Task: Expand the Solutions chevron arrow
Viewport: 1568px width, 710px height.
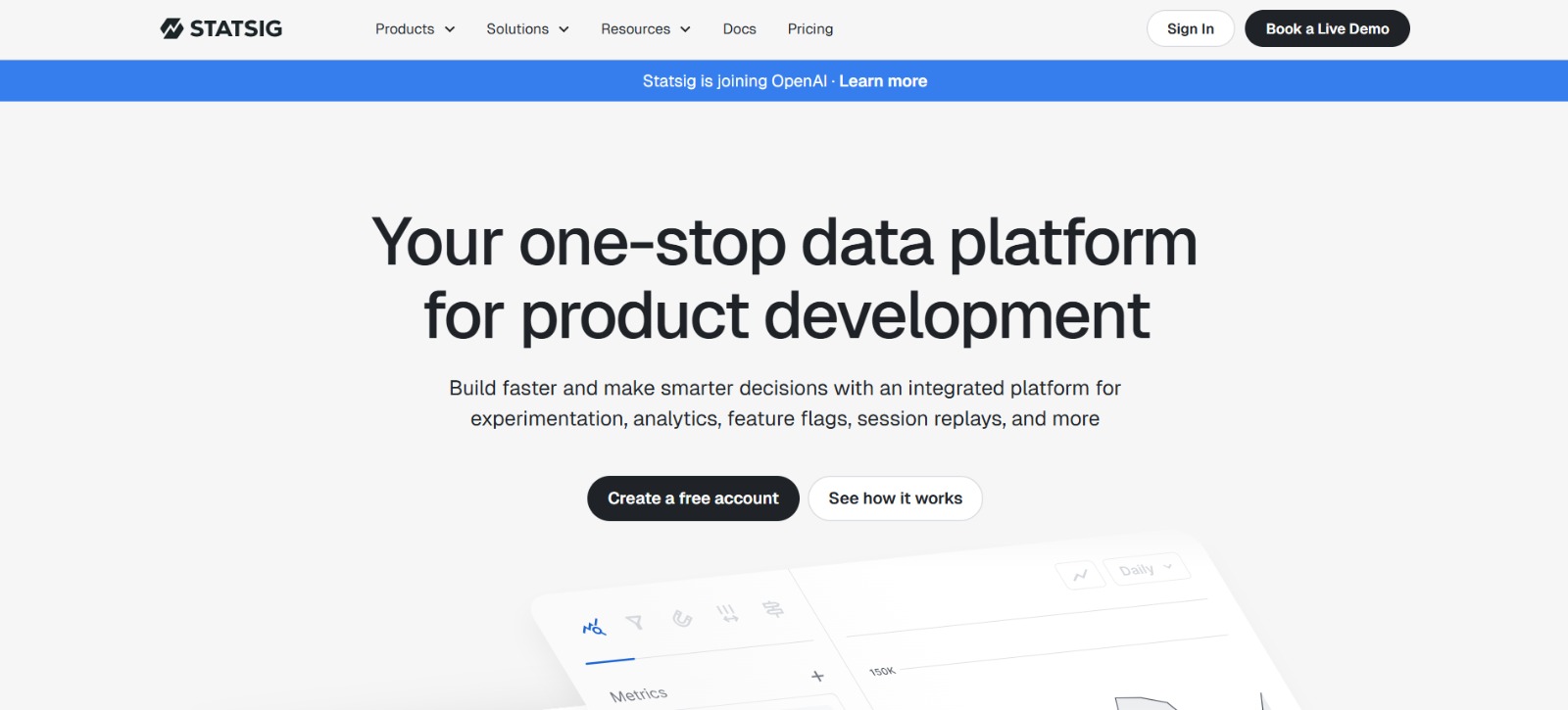Action: [x=563, y=29]
